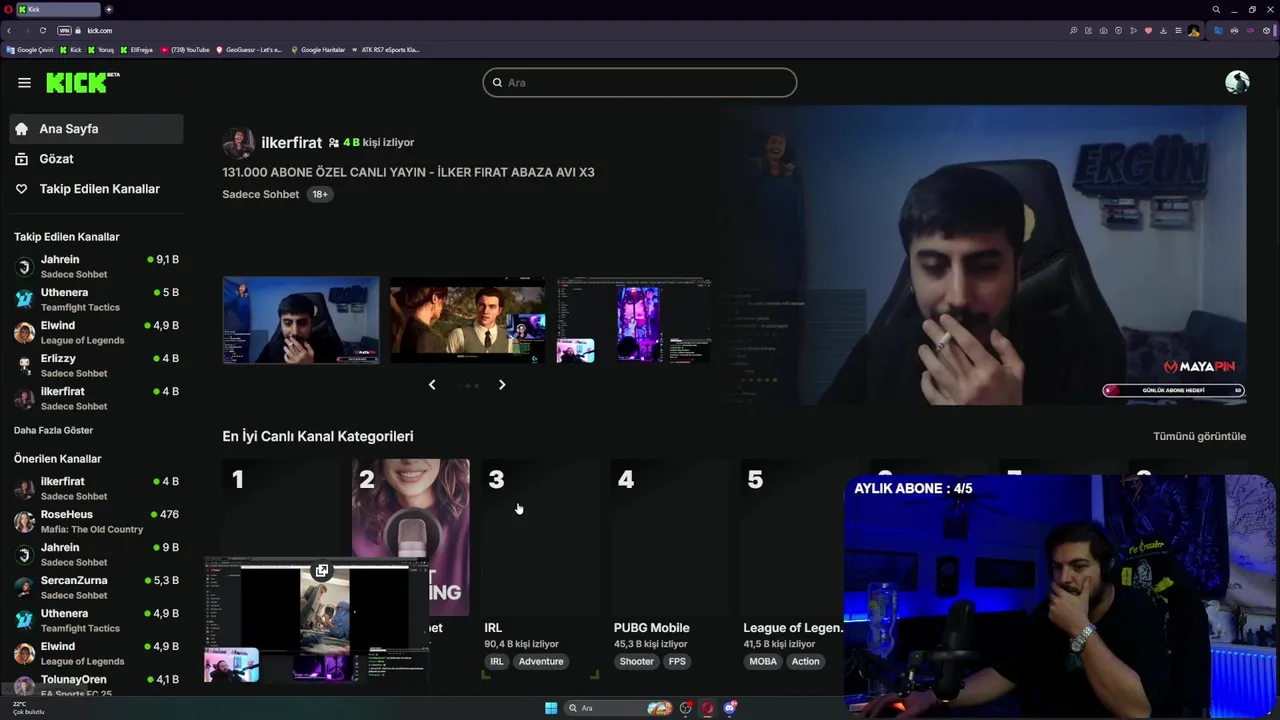Open the YouTube bookmark

185,49
